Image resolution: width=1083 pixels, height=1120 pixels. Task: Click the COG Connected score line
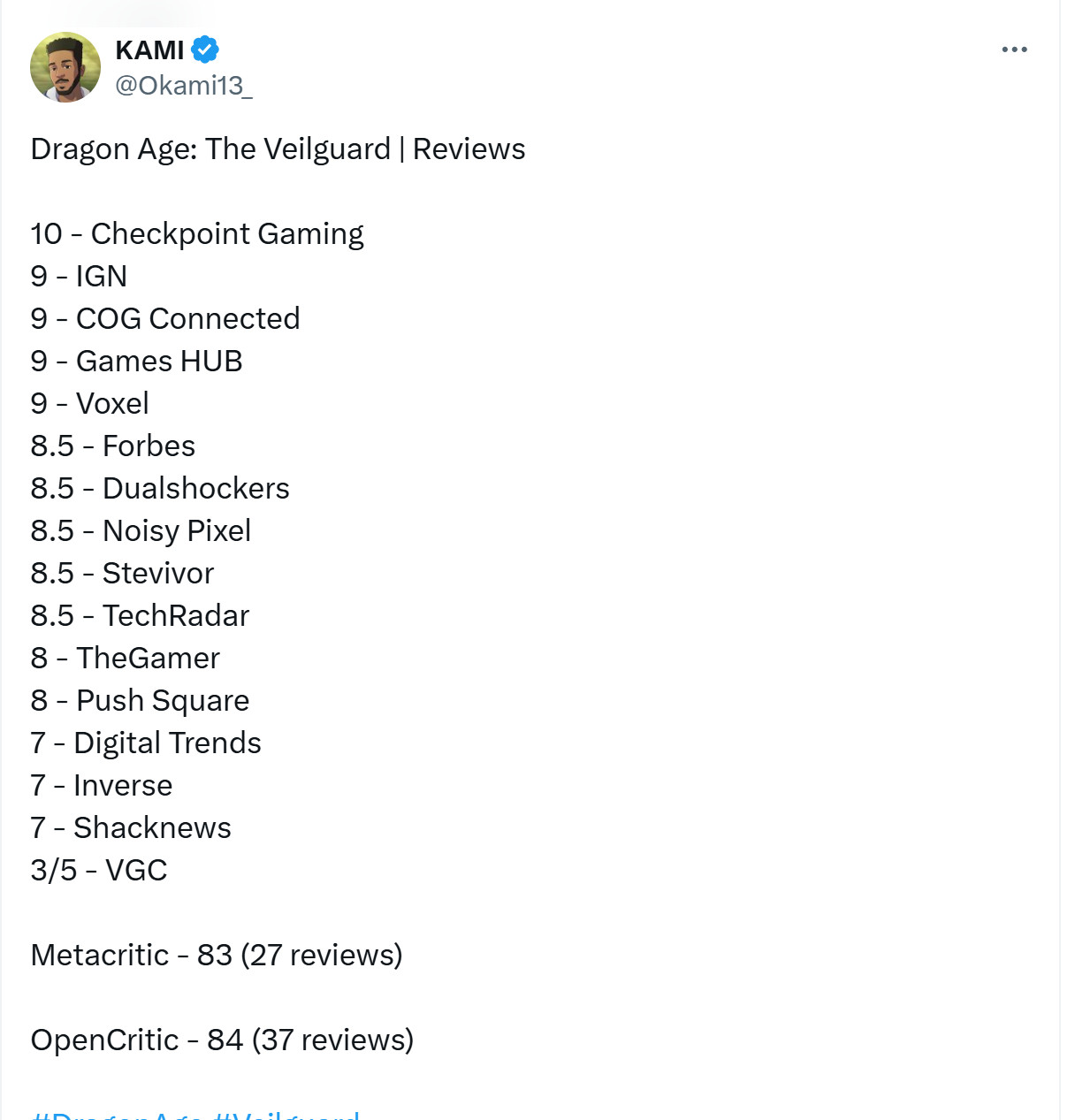pos(165,319)
